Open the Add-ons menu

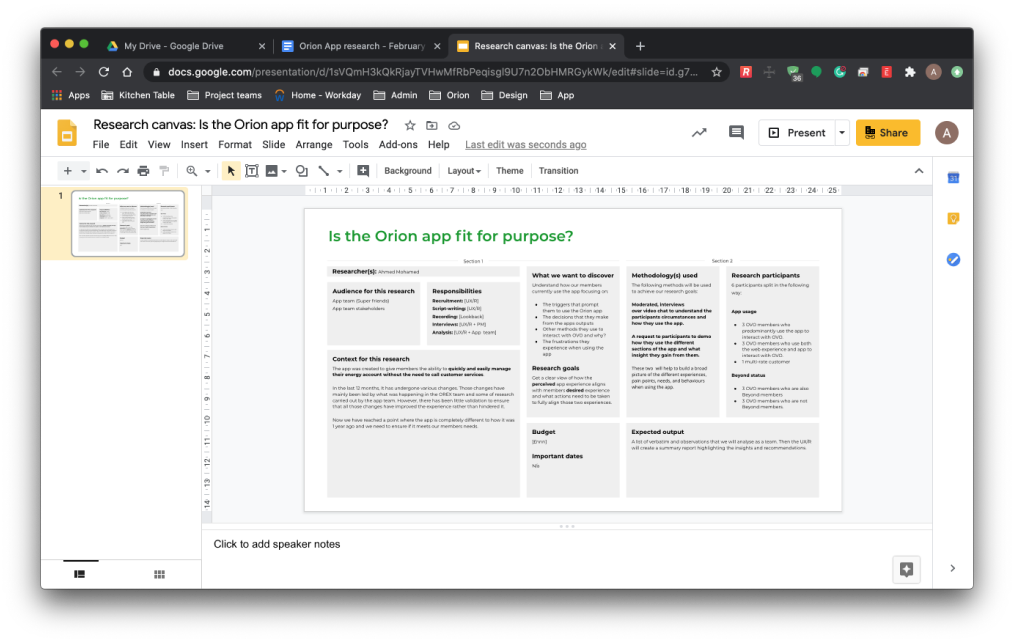point(397,144)
